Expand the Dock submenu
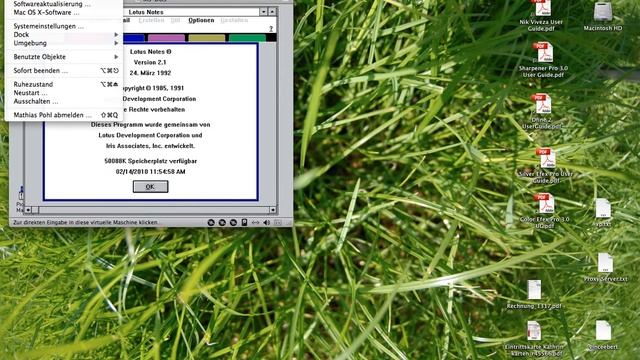Image resolution: width=640 pixels, height=360 pixels. [x=65, y=35]
